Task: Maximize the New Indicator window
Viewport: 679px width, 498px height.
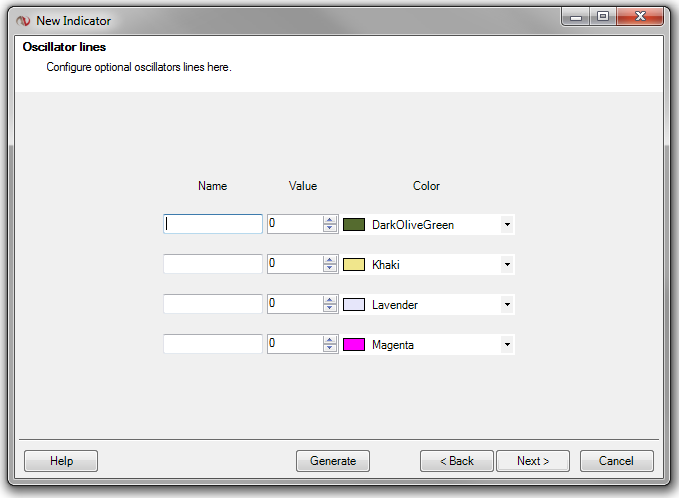Action: pyautogui.click(x=603, y=17)
